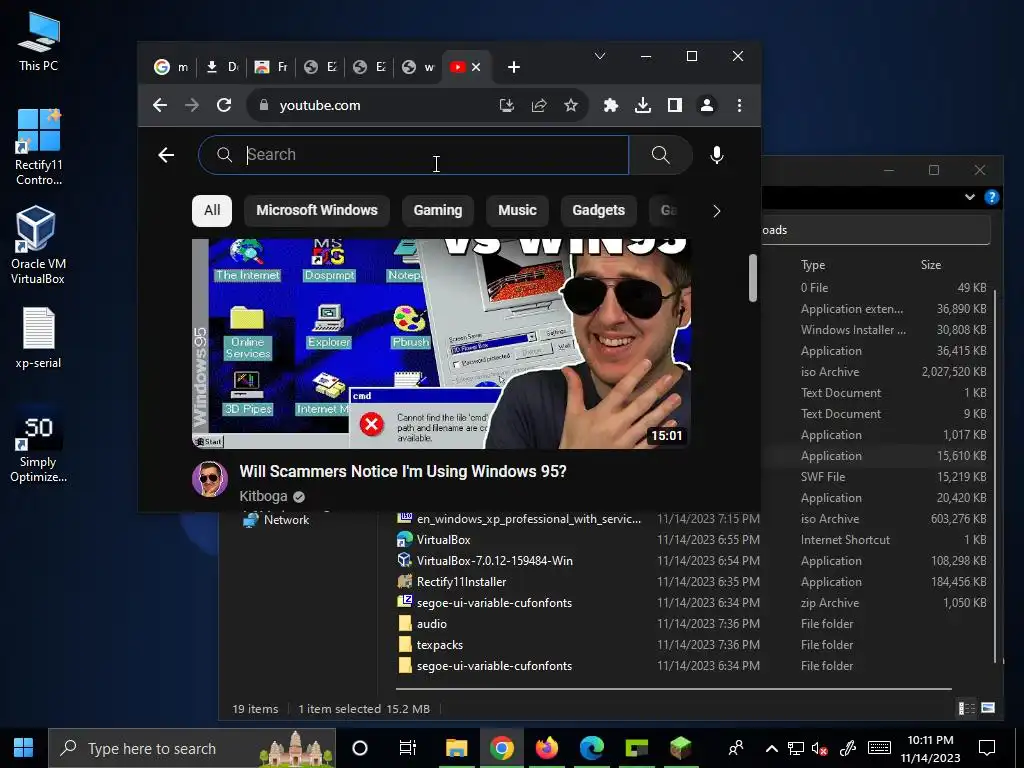Open File Explorer help icon
1024x768 pixels.
(991, 197)
